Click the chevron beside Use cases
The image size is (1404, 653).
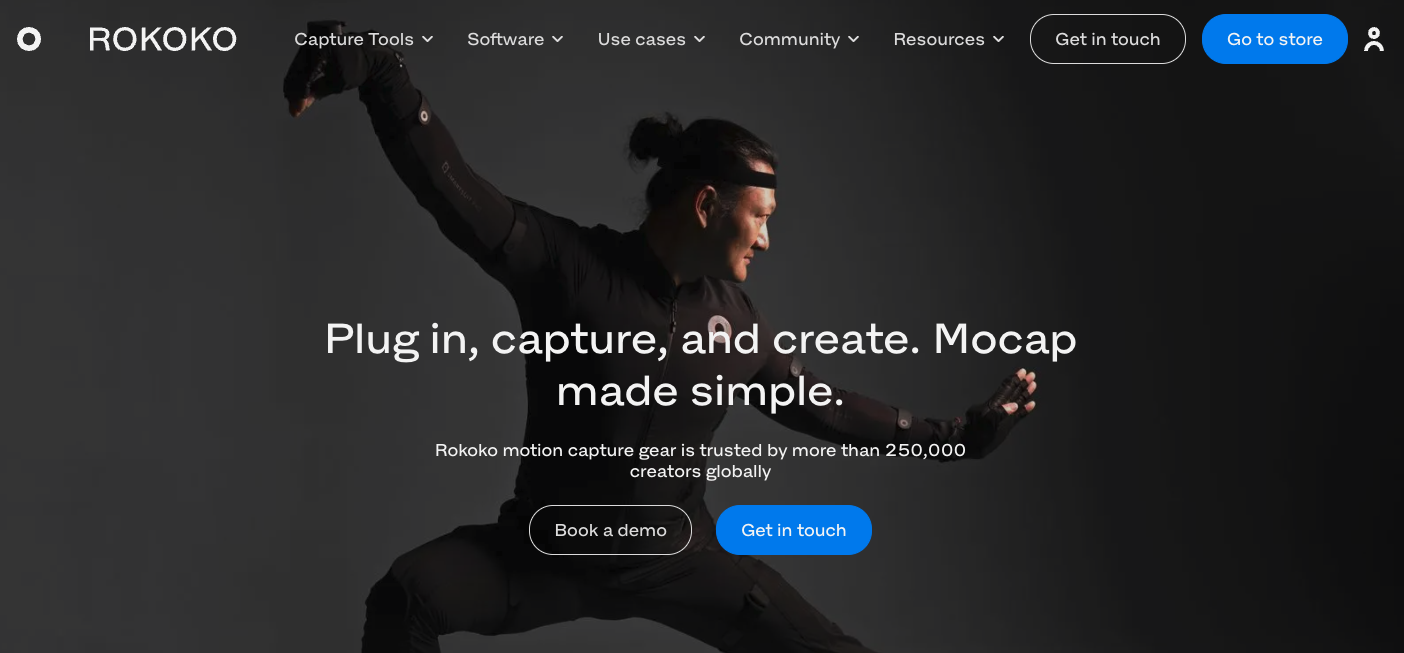click(700, 39)
